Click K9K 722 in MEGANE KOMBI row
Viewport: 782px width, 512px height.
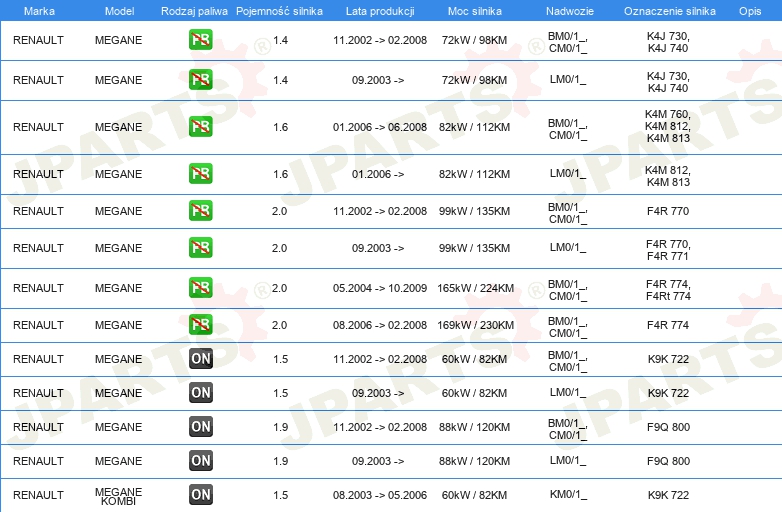668,495
